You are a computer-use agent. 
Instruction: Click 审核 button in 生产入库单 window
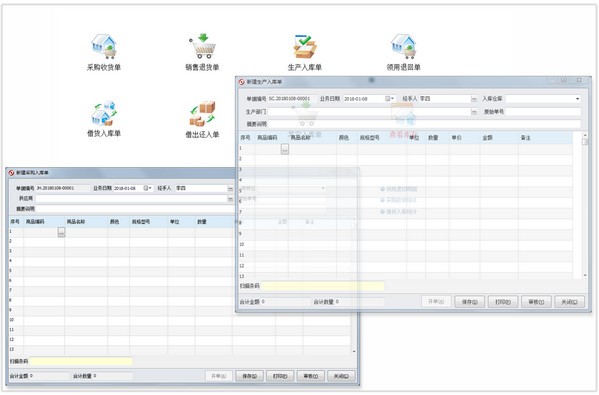(536, 302)
